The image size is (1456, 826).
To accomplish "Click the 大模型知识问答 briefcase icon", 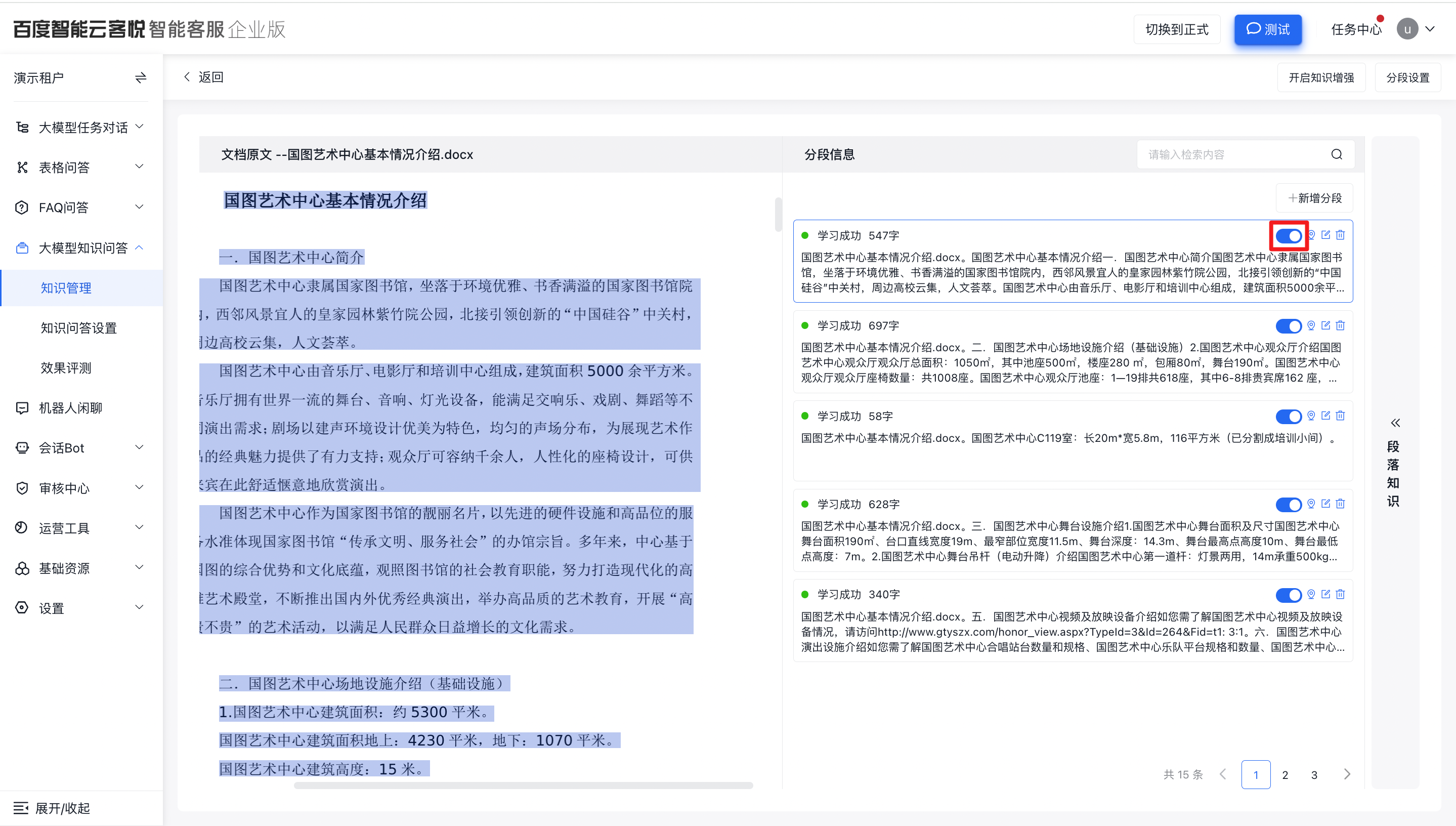I will [22, 248].
